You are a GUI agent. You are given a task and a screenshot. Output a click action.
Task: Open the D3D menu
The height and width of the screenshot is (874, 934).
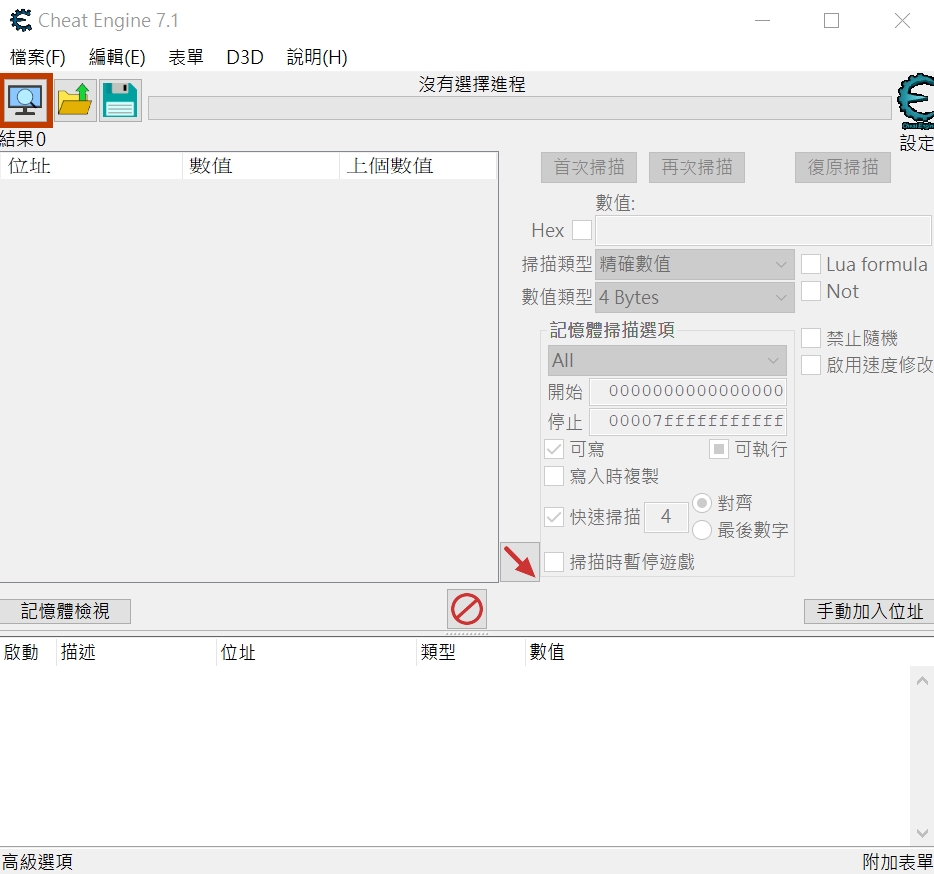pos(245,57)
